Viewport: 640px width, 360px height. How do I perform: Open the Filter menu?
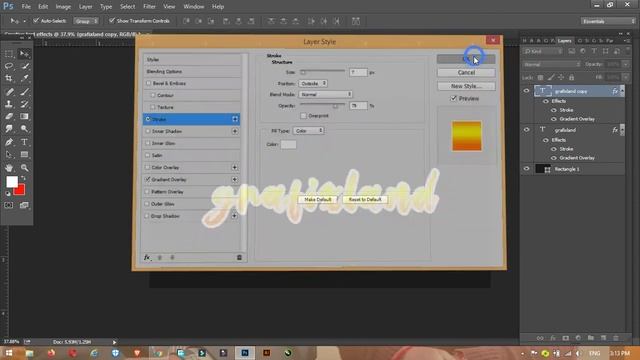click(x=149, y=7)
